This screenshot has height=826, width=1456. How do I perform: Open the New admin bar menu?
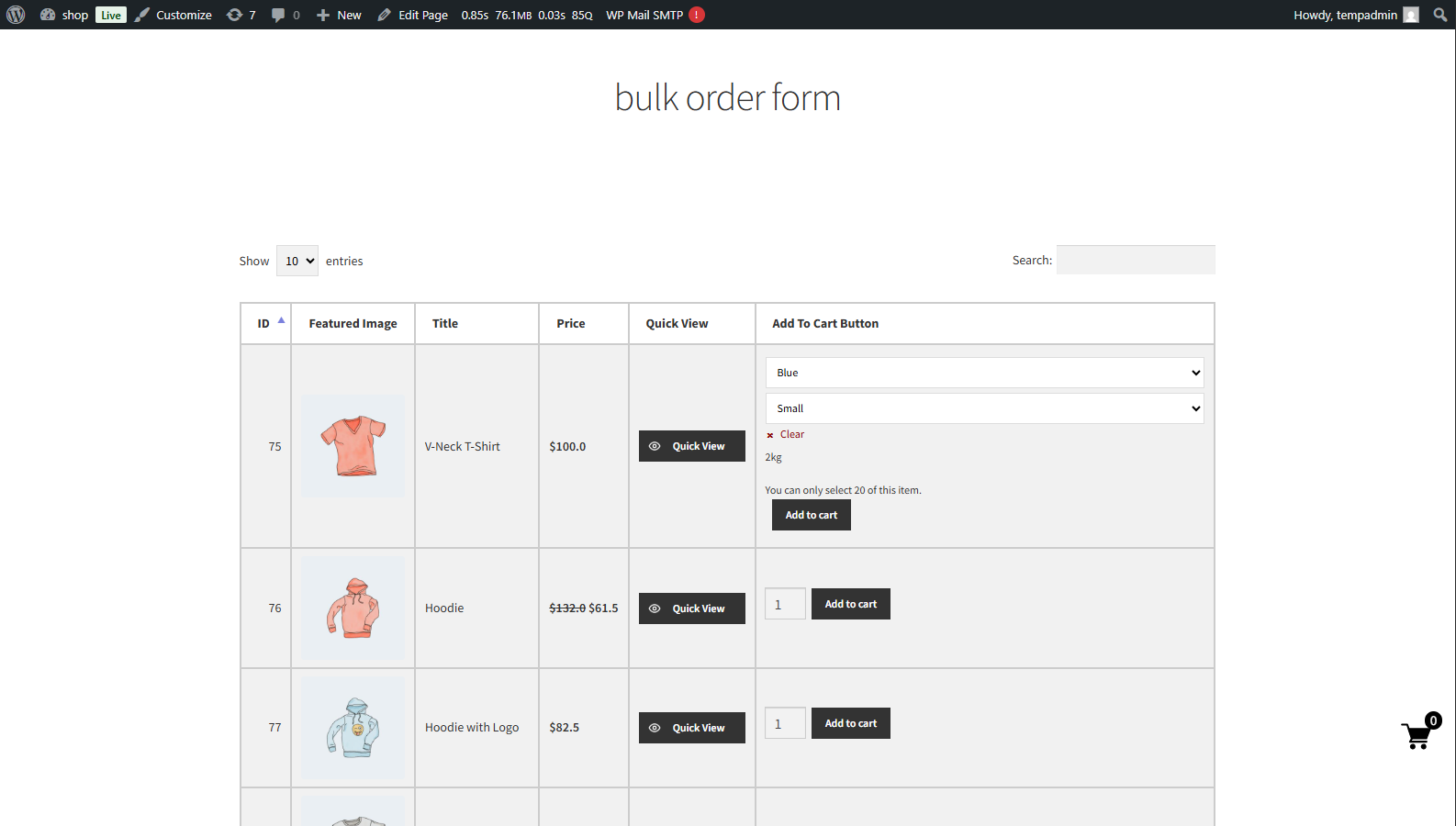click(x=339, y=15)
